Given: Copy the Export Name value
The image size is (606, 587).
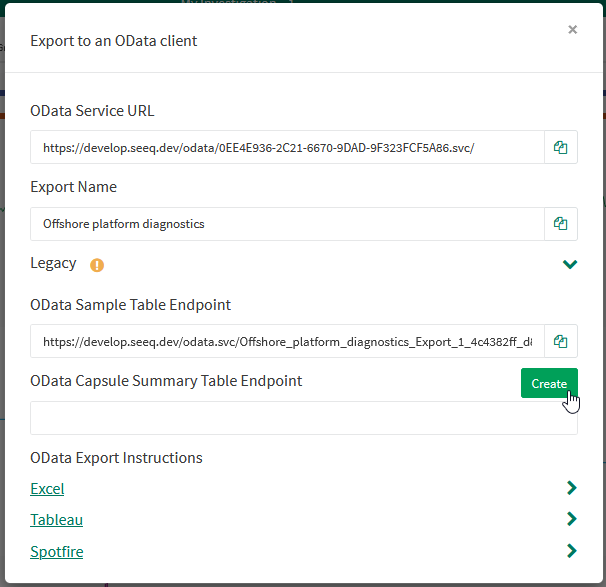Looking at the screenshot, I should click(561, 224).
